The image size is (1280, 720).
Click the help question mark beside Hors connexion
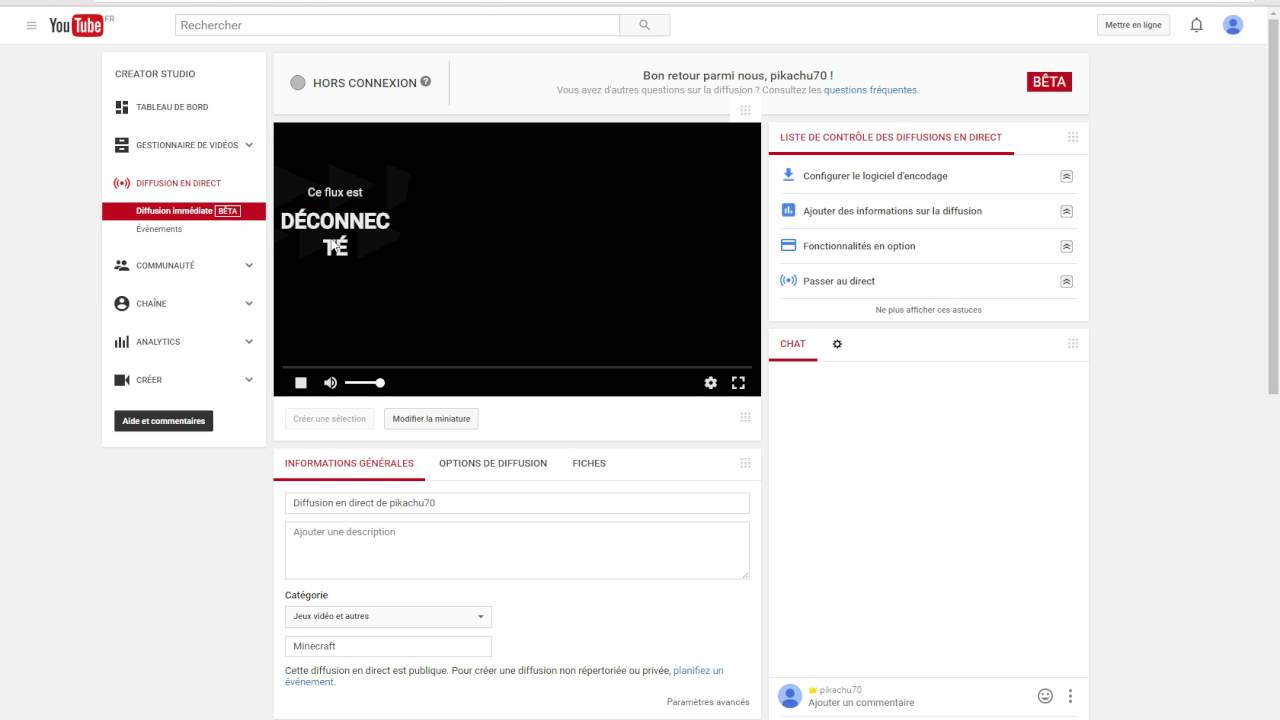click(x=426, y=82)
